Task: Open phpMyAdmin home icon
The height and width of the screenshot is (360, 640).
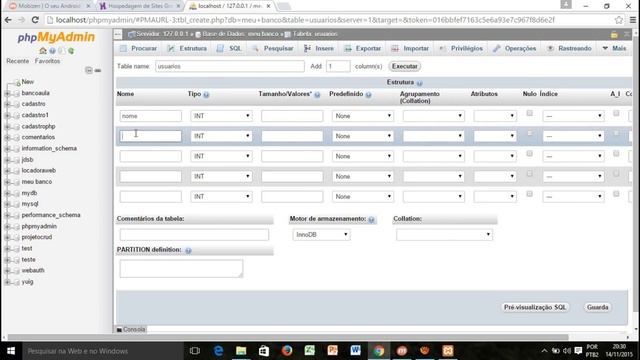Action: [43, 51]
